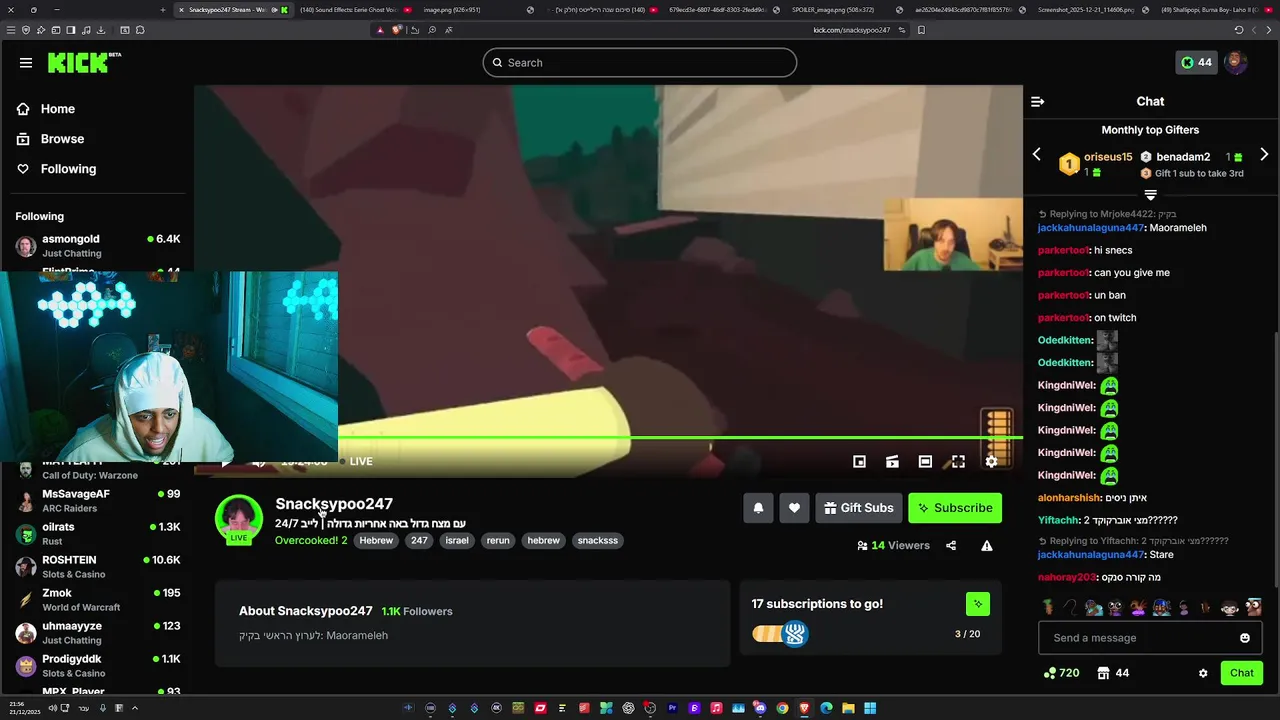Click the 14 Viewers count

pyautogui.click(x=894, y=546)
